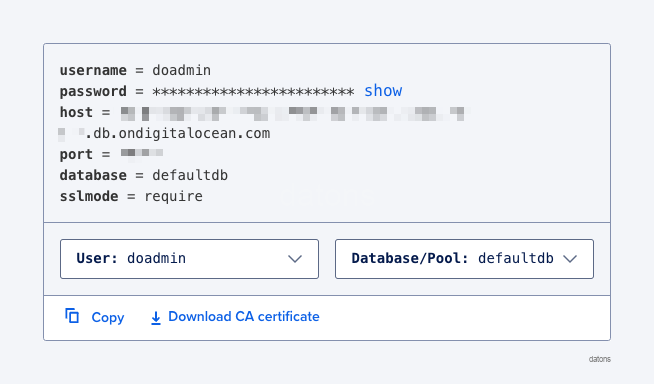Click the username value doadmin
Image resolution: width=654 pixels, height=384 pixels.
(x=181, y=70)
